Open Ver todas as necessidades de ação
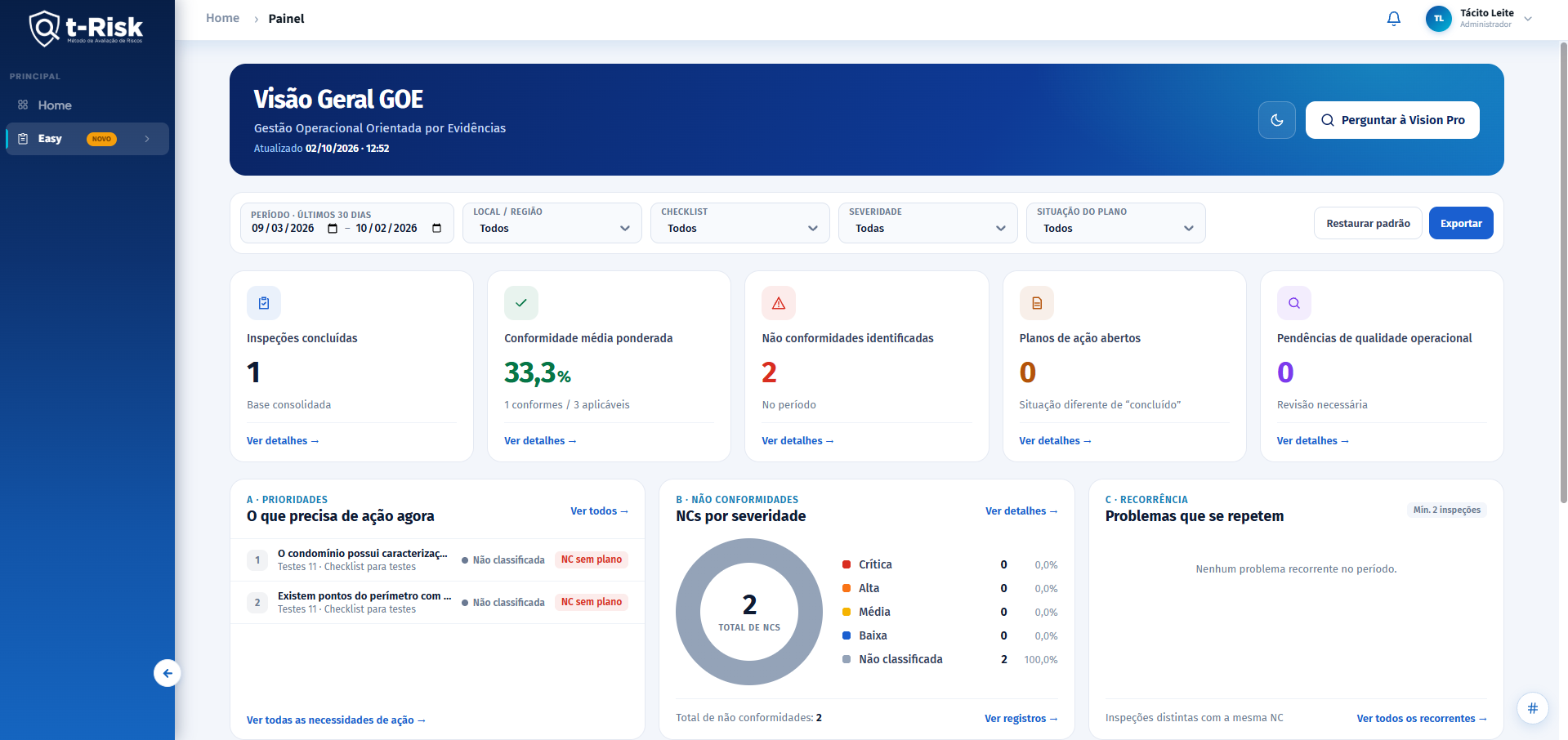This screenshot has height=740, width=1568. point(336,720)
